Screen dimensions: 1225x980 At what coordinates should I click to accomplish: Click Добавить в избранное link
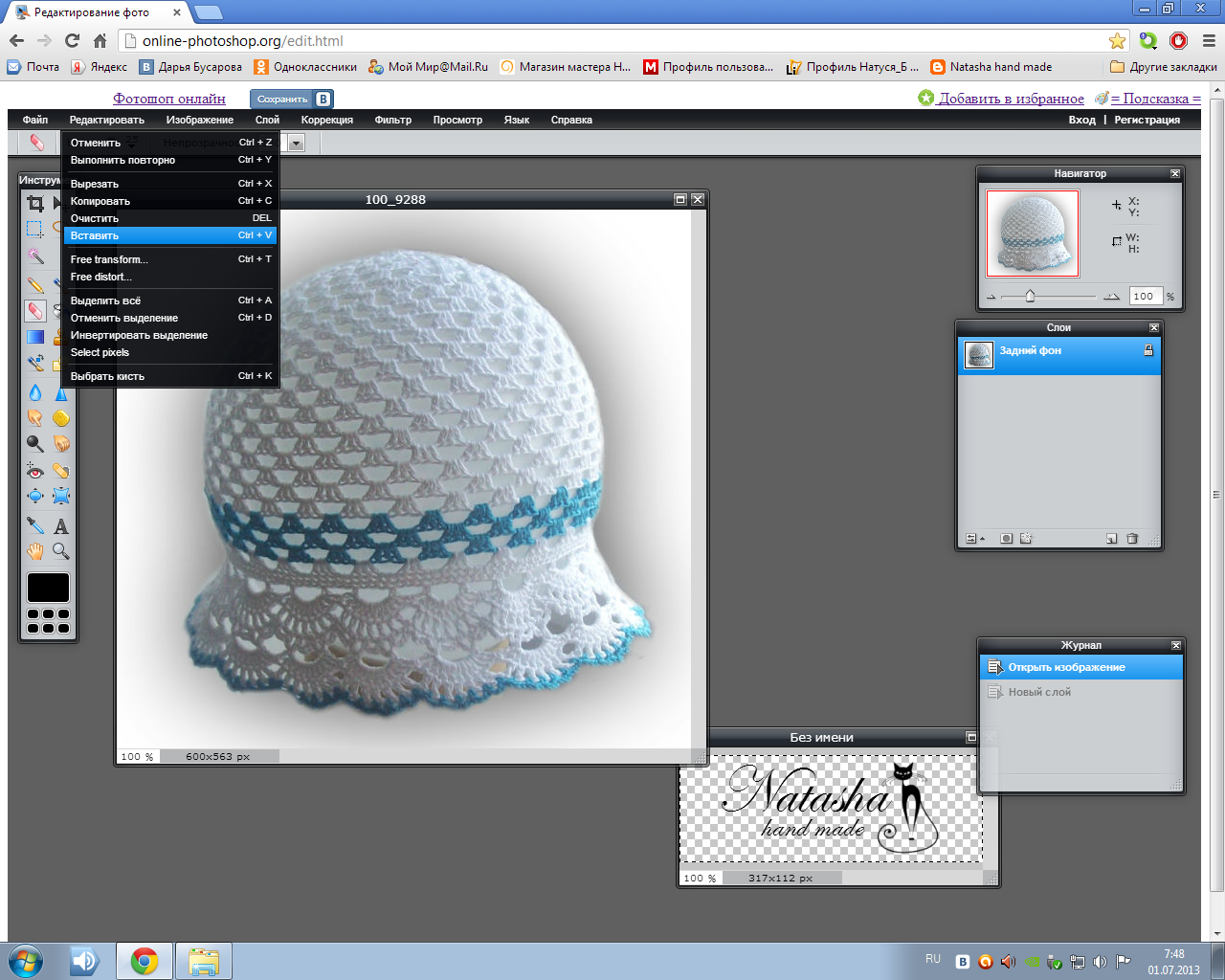pos(1011,99)
